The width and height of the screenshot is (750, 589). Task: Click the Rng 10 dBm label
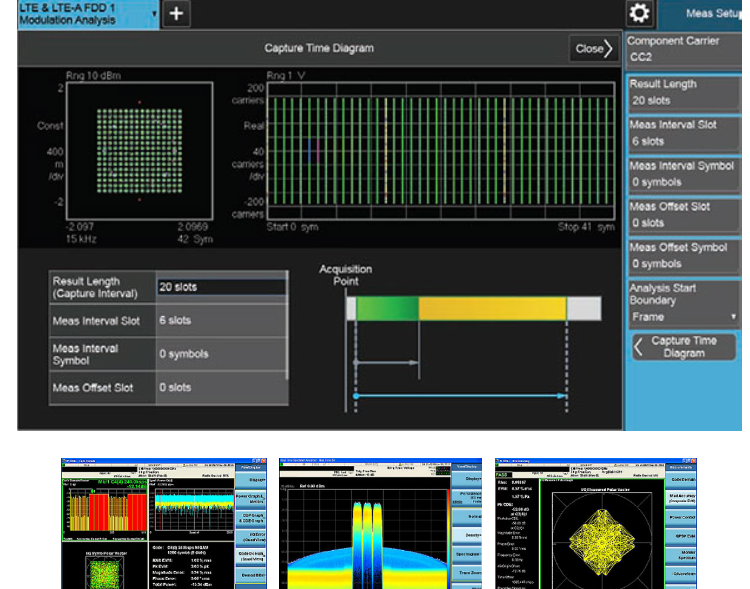(93, 76)
